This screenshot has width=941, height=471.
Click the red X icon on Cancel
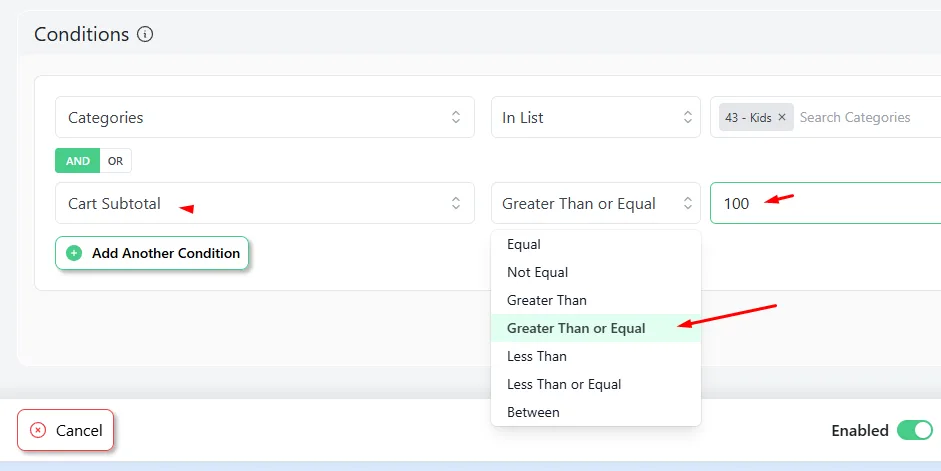[38, 430]
